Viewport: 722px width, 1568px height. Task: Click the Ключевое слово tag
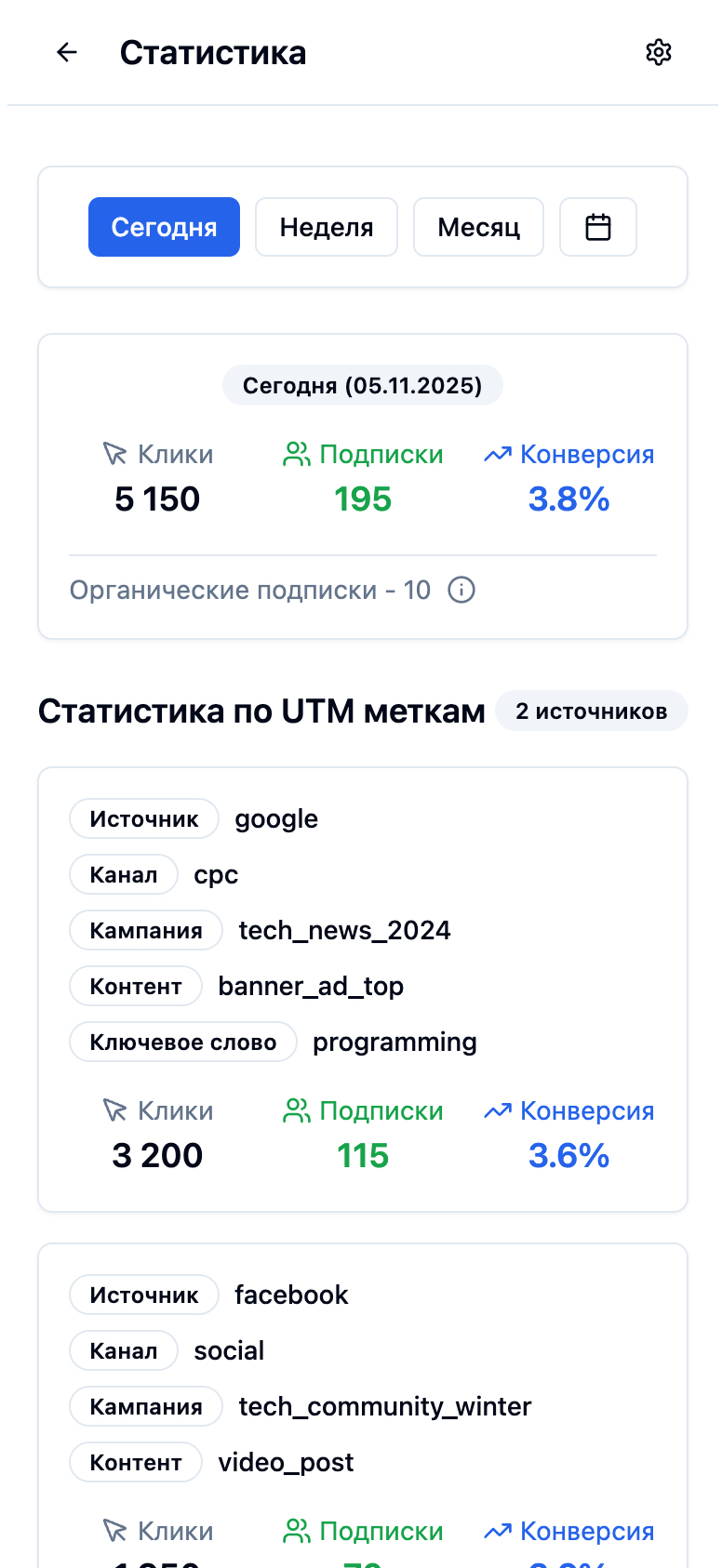point(183,1043)
